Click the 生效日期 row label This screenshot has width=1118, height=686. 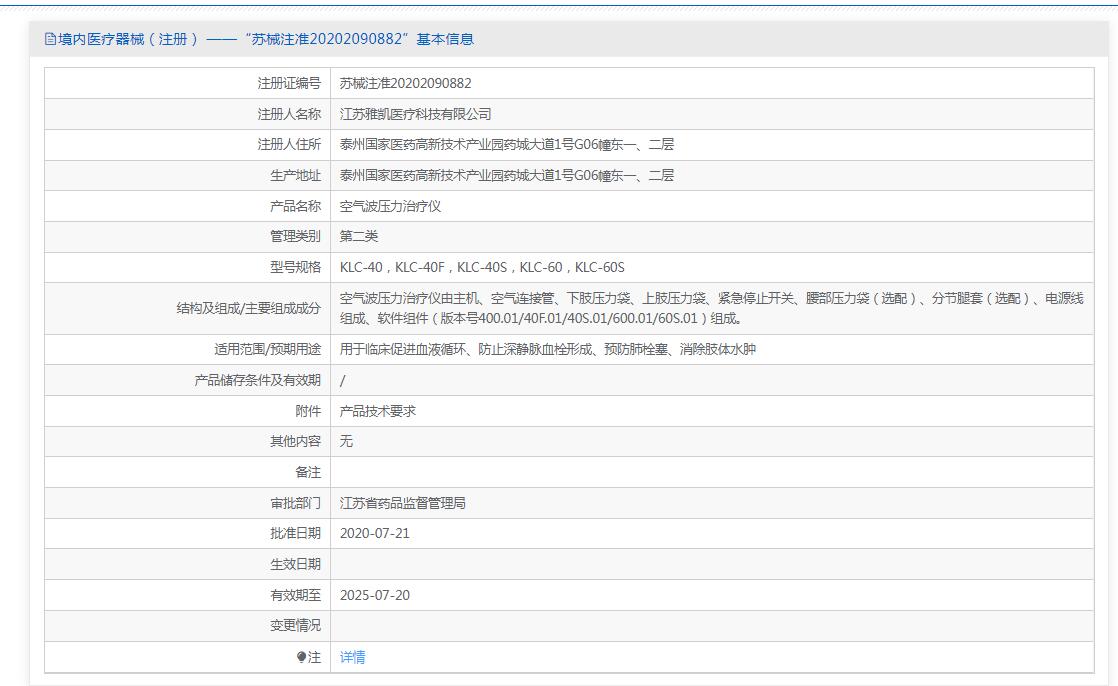[295, 564]
